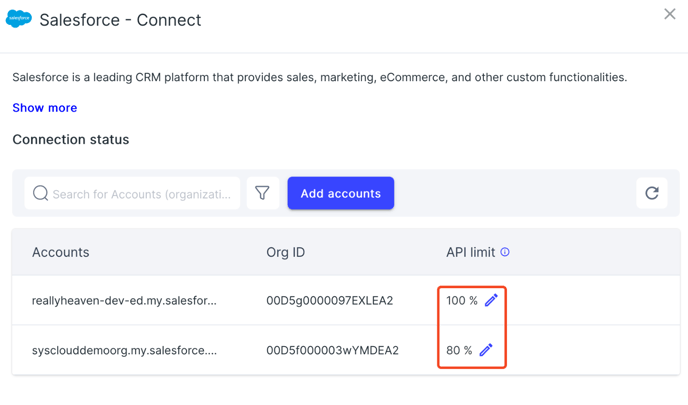The image size is (688, 405).
Task: Select the API limit column header
Action: pos(470,252)
